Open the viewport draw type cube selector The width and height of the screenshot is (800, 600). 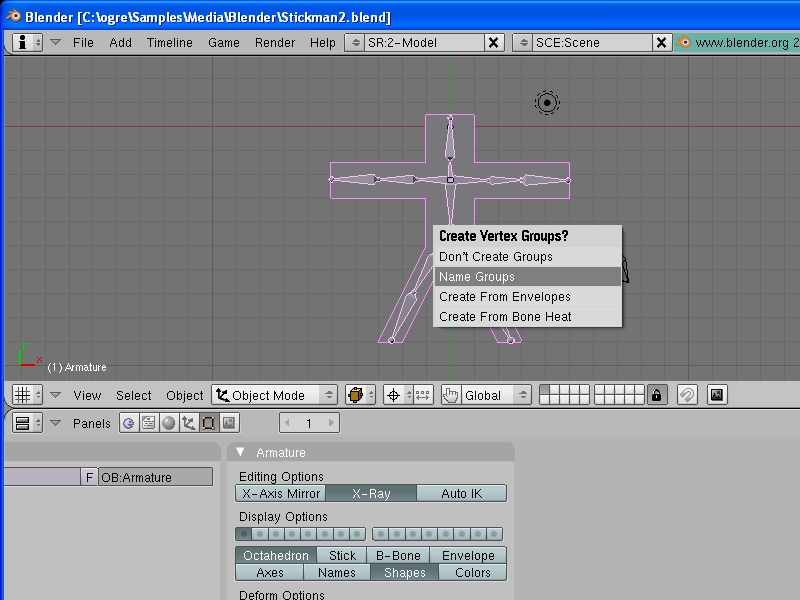[x=360, y=395]
